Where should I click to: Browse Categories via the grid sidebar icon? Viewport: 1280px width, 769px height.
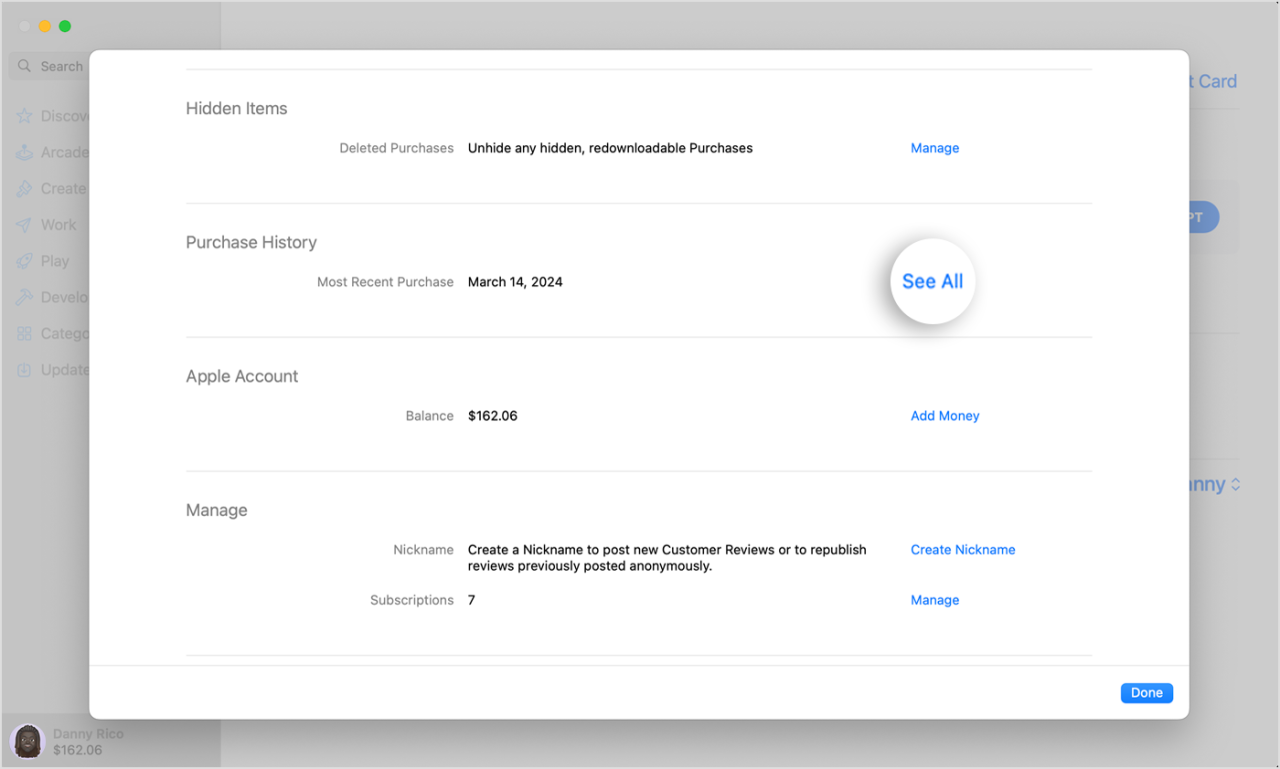pyautogui.click(x=24, y=333)
